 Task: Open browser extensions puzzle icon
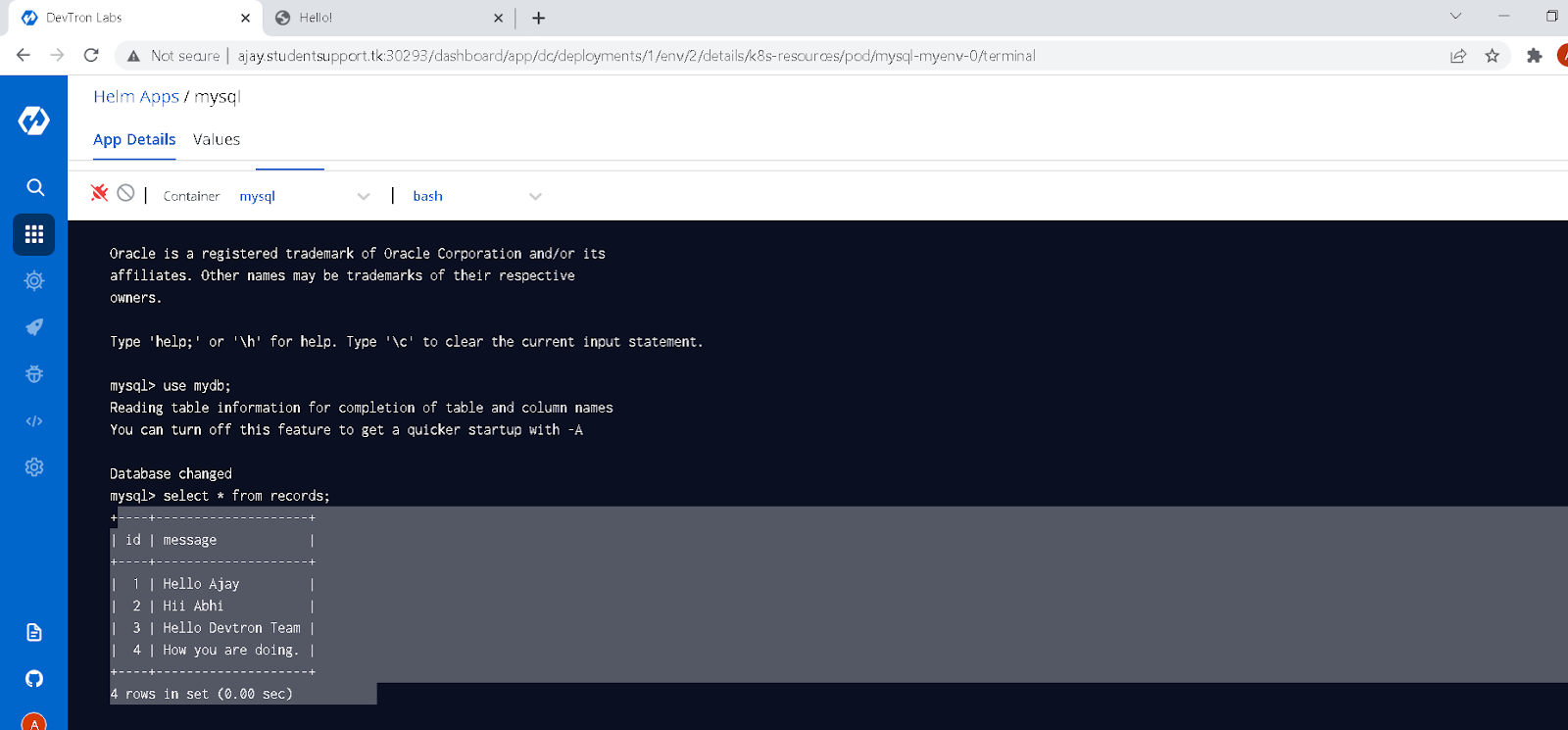click(1535, 56)
